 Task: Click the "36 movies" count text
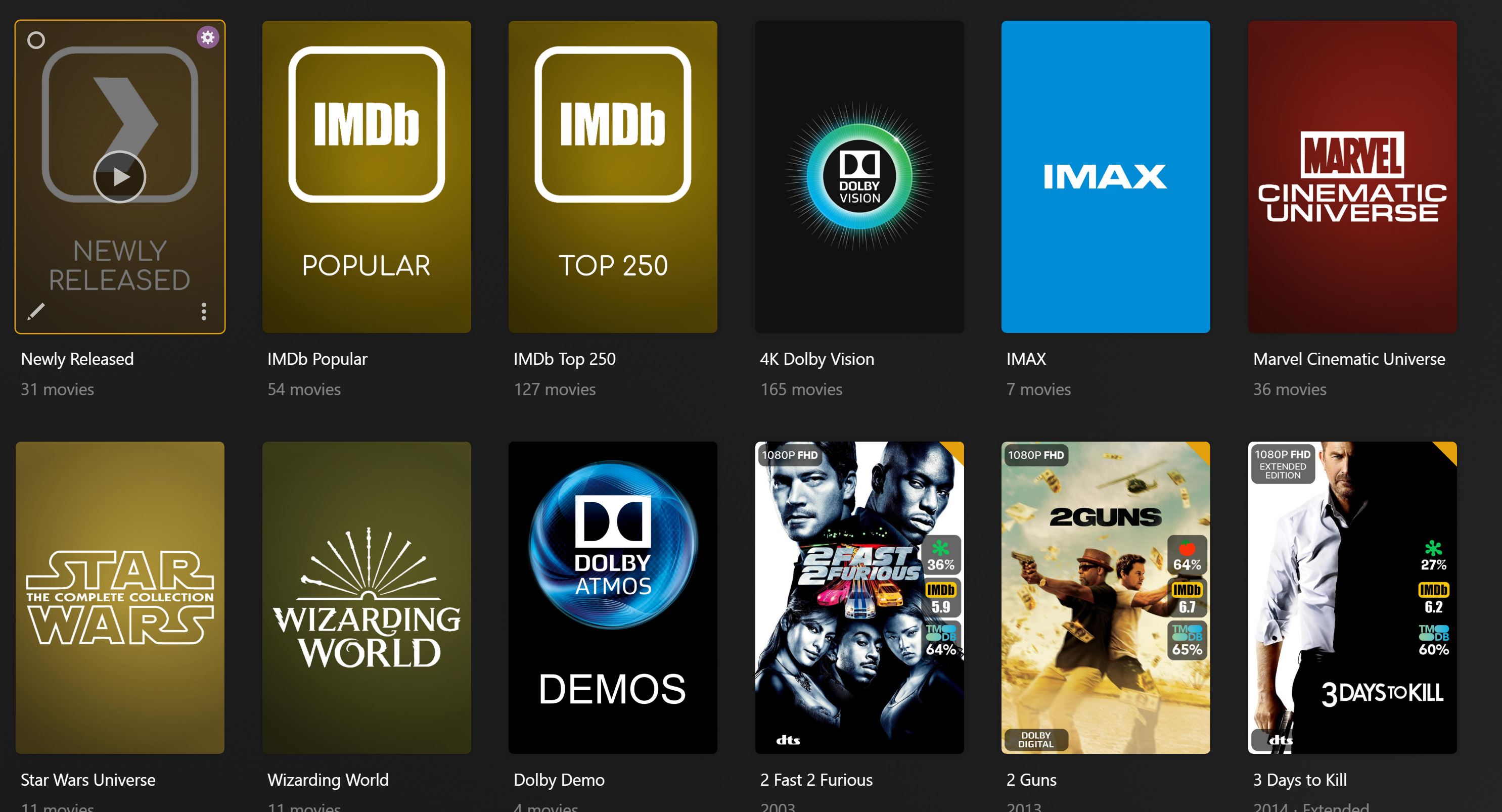1290,390
